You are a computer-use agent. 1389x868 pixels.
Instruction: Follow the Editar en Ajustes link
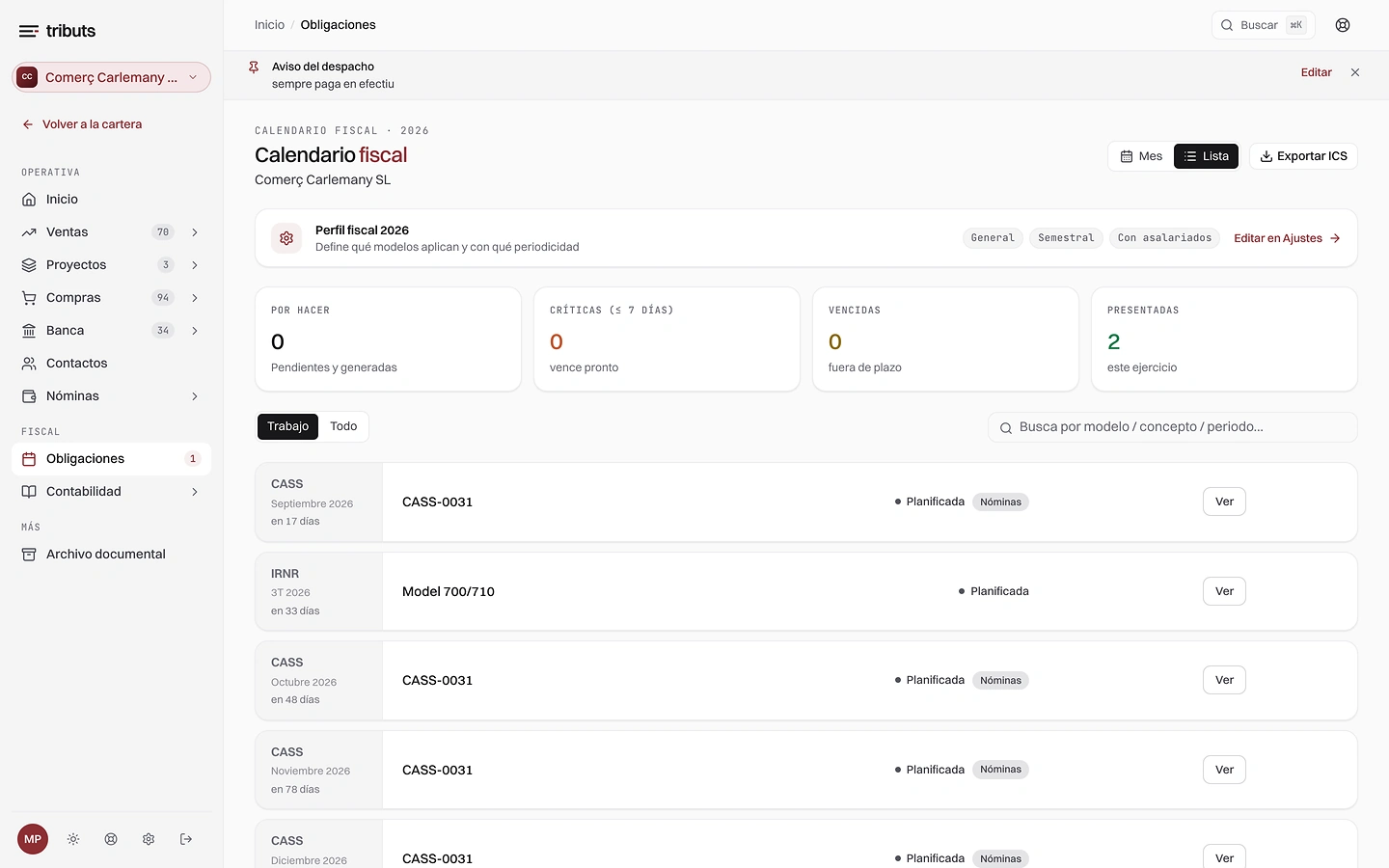point(1287,238)
